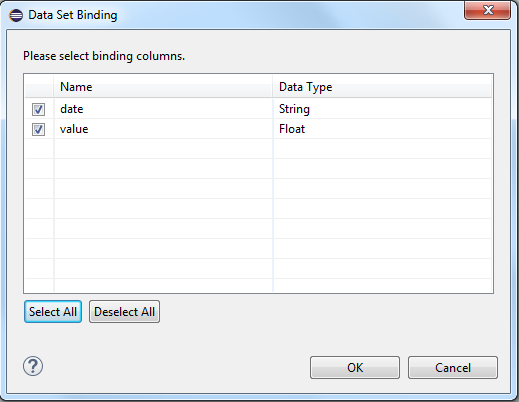Click the 'Please select binding columns' label
The image size is (519, 402).
(104, 56)
